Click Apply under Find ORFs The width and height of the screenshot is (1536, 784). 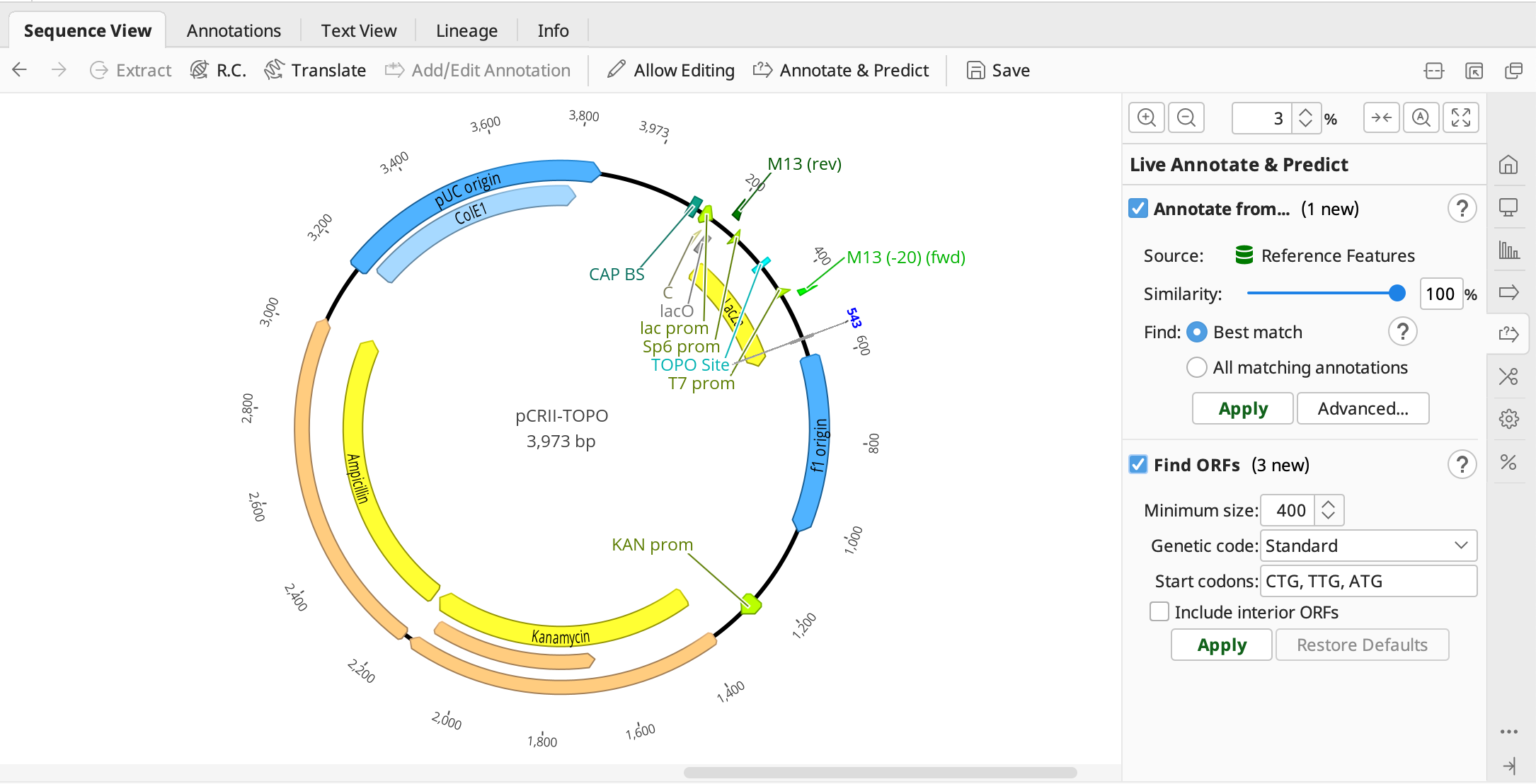click(1221, 645)
